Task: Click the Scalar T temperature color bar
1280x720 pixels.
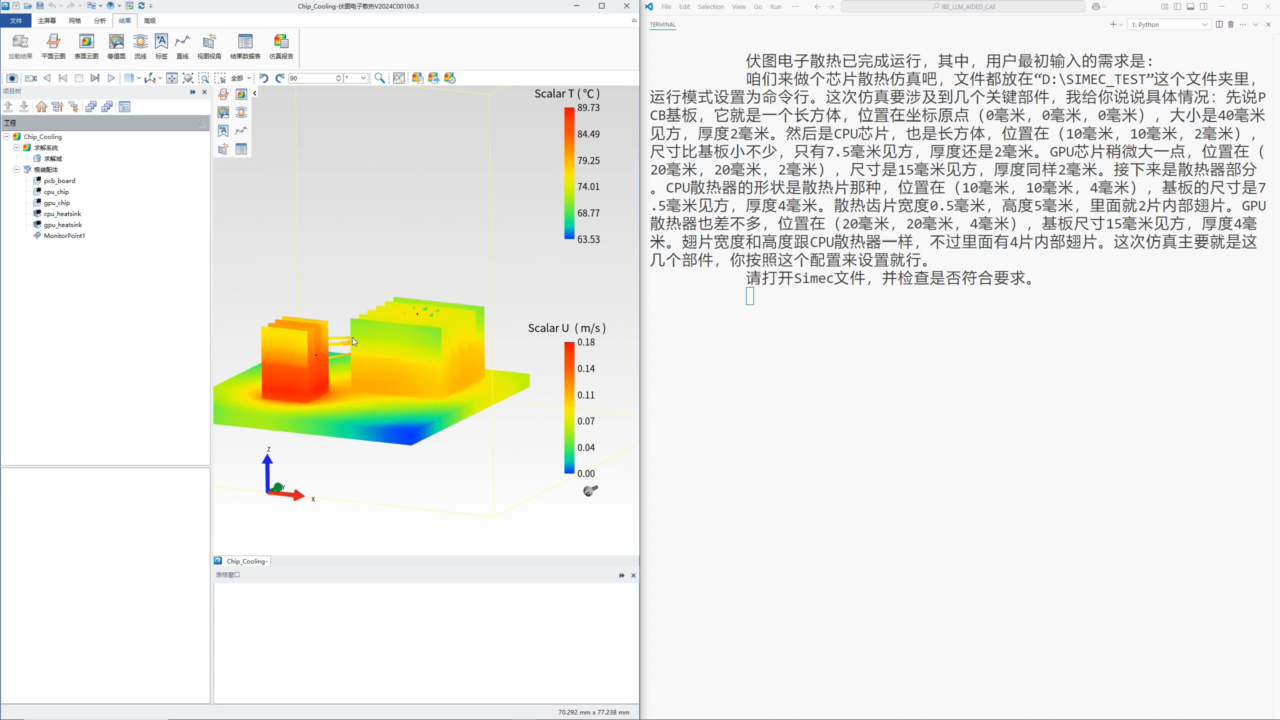Action: 569,173
